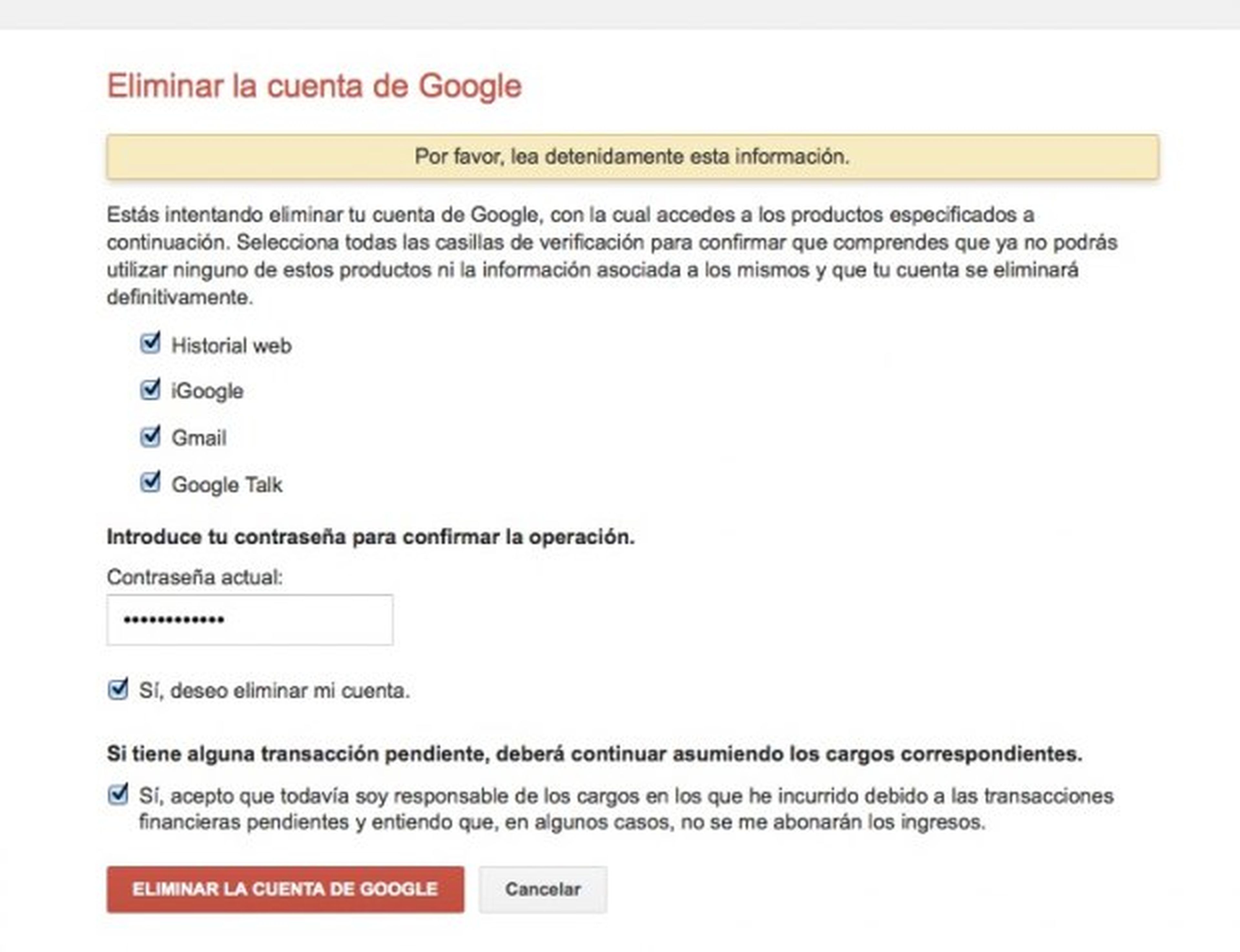Focus the Contraseña actual password field
1240x952 pixels.
coord(249,619)
